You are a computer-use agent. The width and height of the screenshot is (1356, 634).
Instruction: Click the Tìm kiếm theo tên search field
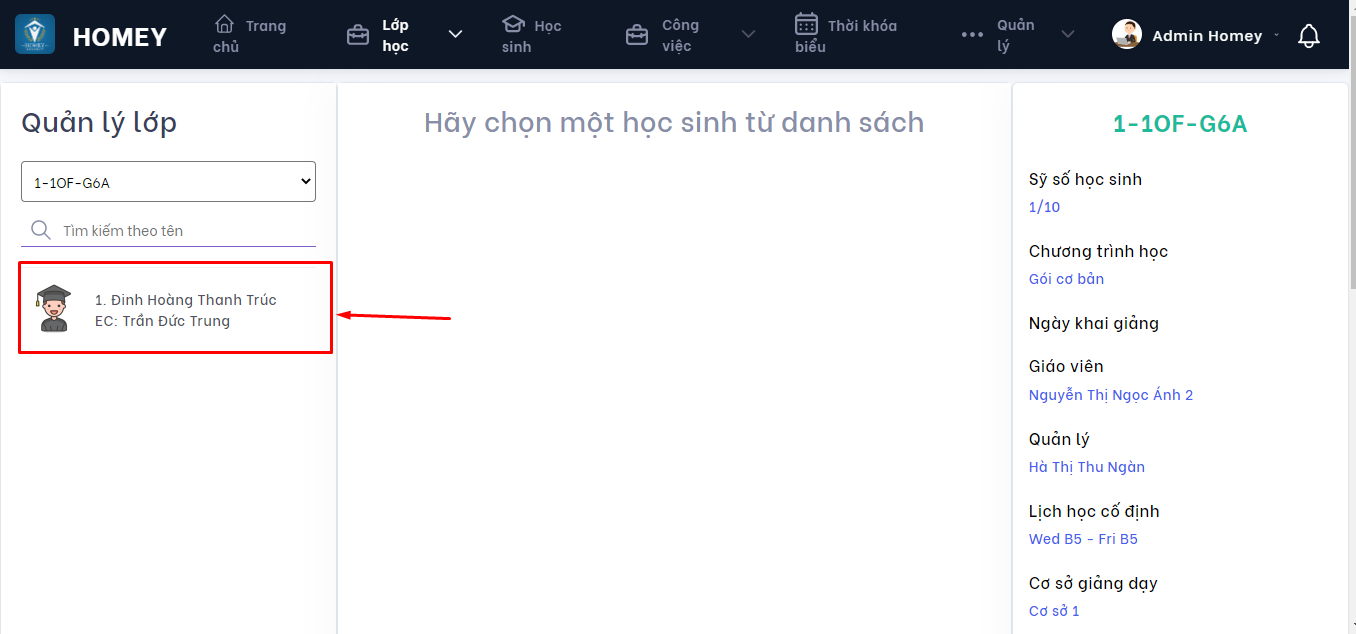tap(180, 229)
